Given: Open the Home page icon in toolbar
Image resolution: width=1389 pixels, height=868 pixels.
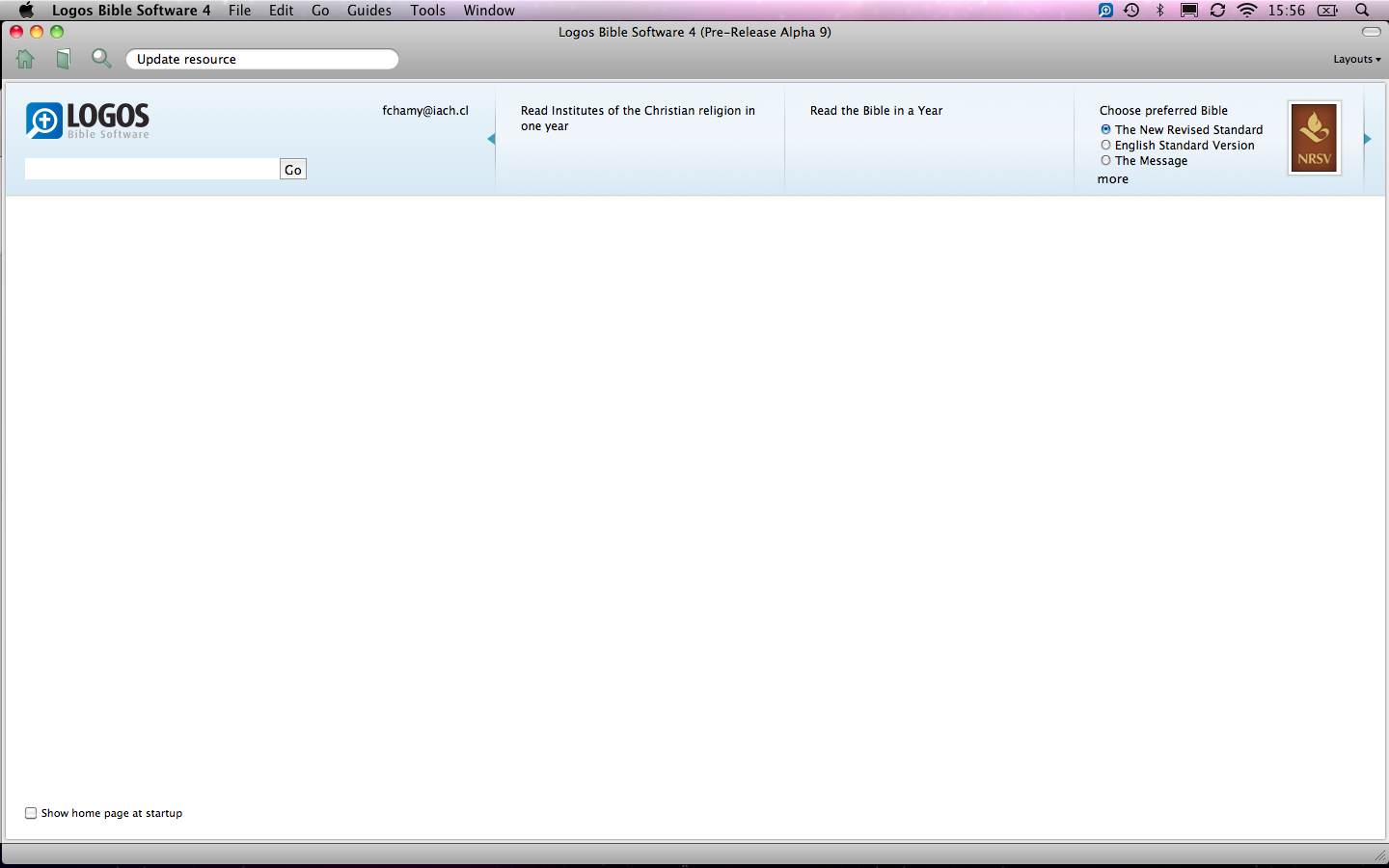Looking at the screenshot, I should point(25,59).
